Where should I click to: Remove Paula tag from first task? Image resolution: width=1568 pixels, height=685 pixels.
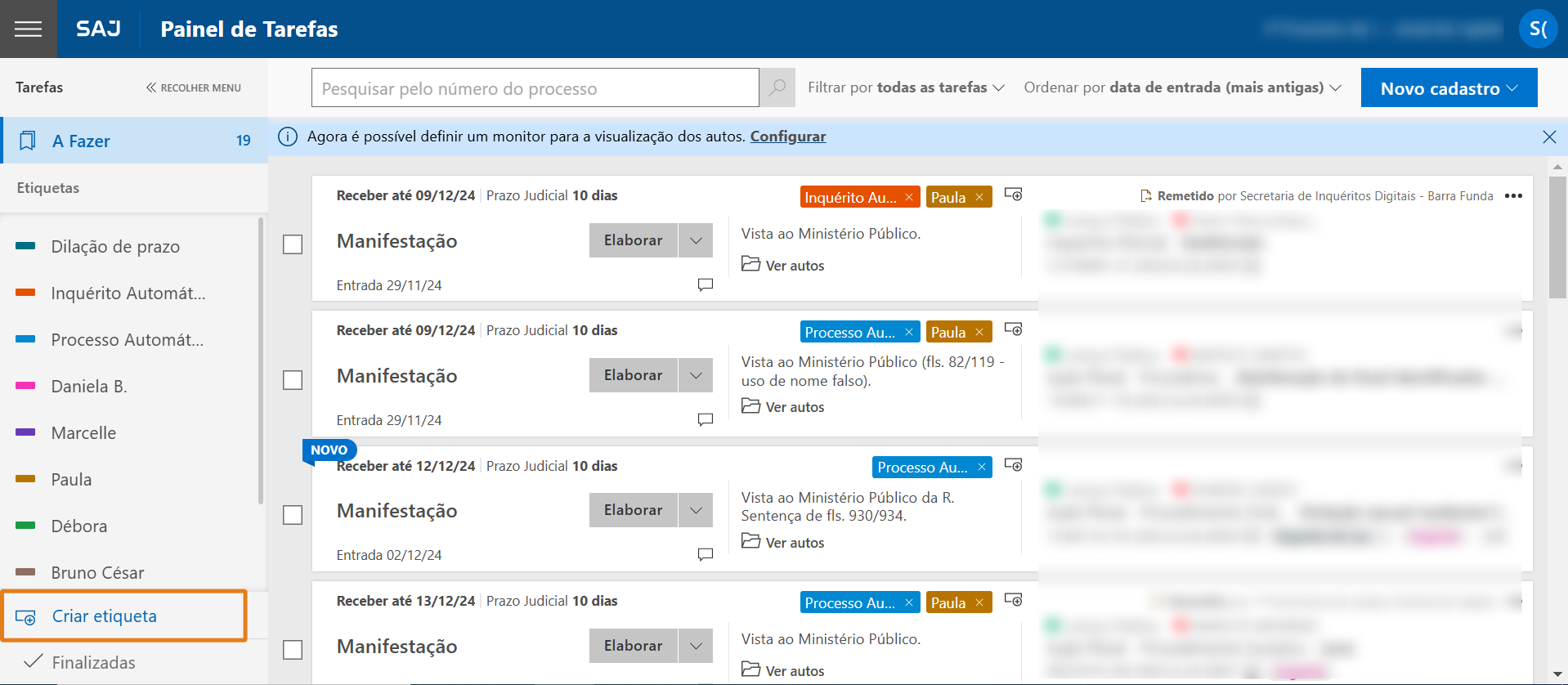click(x=979, y=197)
